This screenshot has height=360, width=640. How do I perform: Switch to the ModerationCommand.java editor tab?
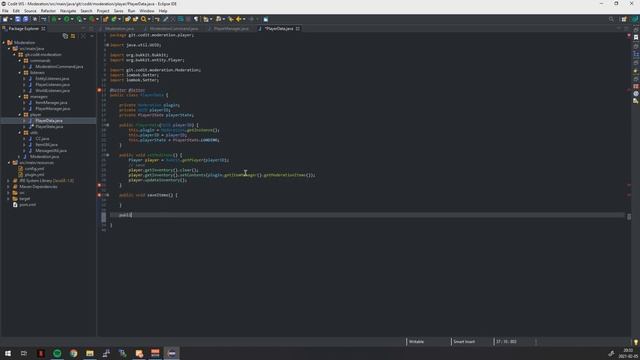click(x=173, y=29)
